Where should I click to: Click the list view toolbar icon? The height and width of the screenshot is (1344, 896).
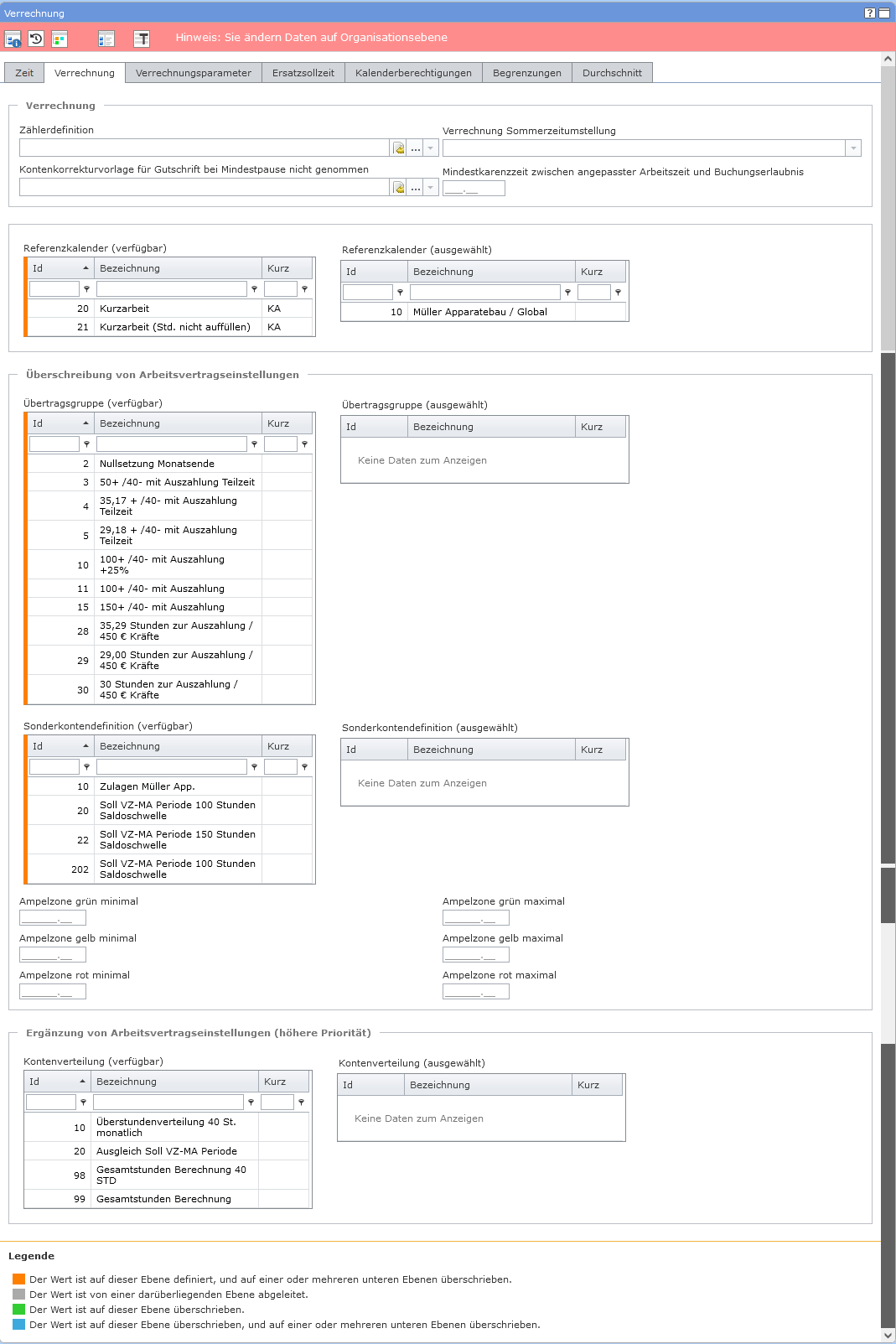[106, 39]
